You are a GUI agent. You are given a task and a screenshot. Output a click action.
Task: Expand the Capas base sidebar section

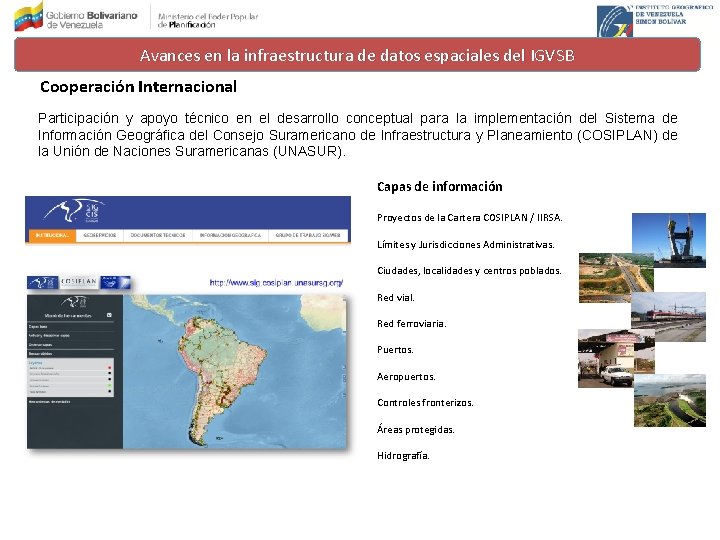pyautogui.click(x=71, y=326)
